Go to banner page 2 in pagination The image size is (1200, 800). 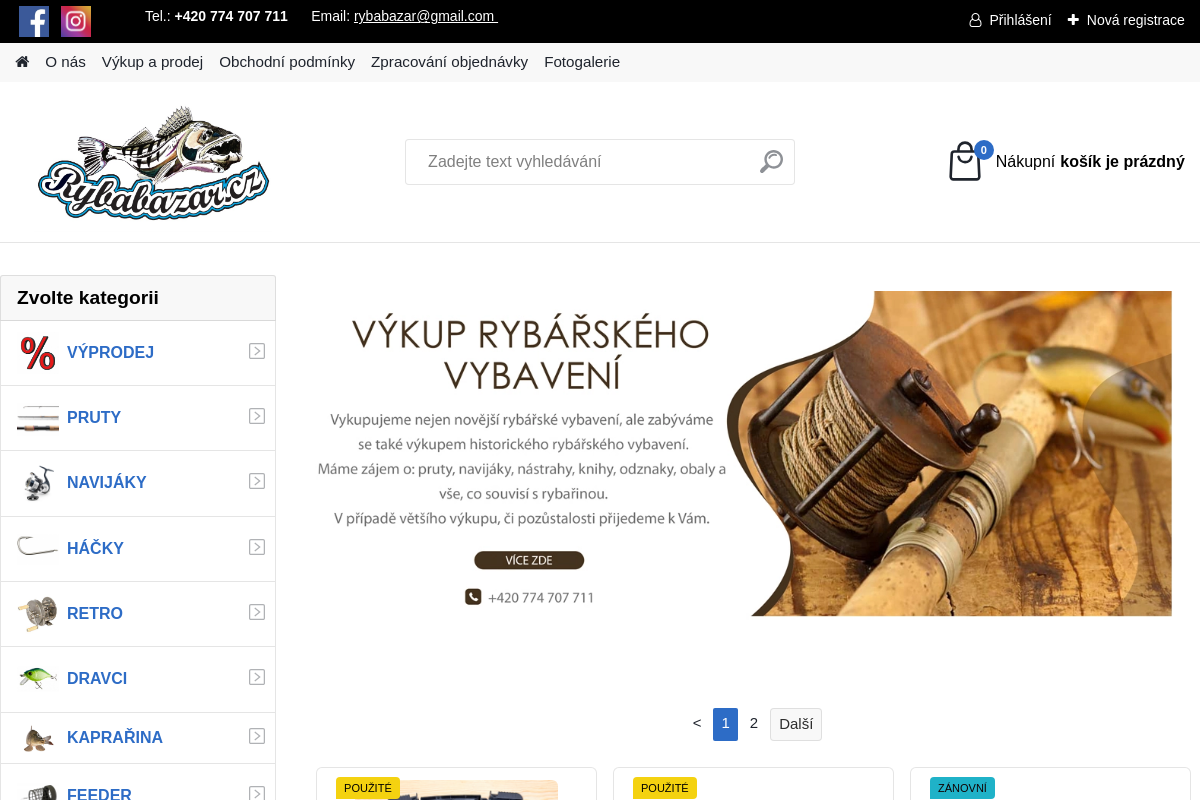(x=753, y=723)
